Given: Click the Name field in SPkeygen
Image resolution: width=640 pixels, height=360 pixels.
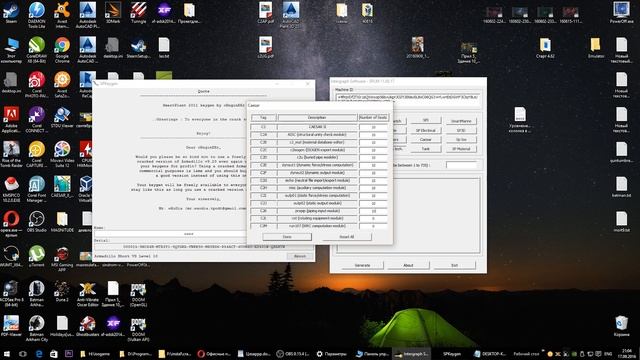Looking at the screenshot, I should click(x=171, y=234).
